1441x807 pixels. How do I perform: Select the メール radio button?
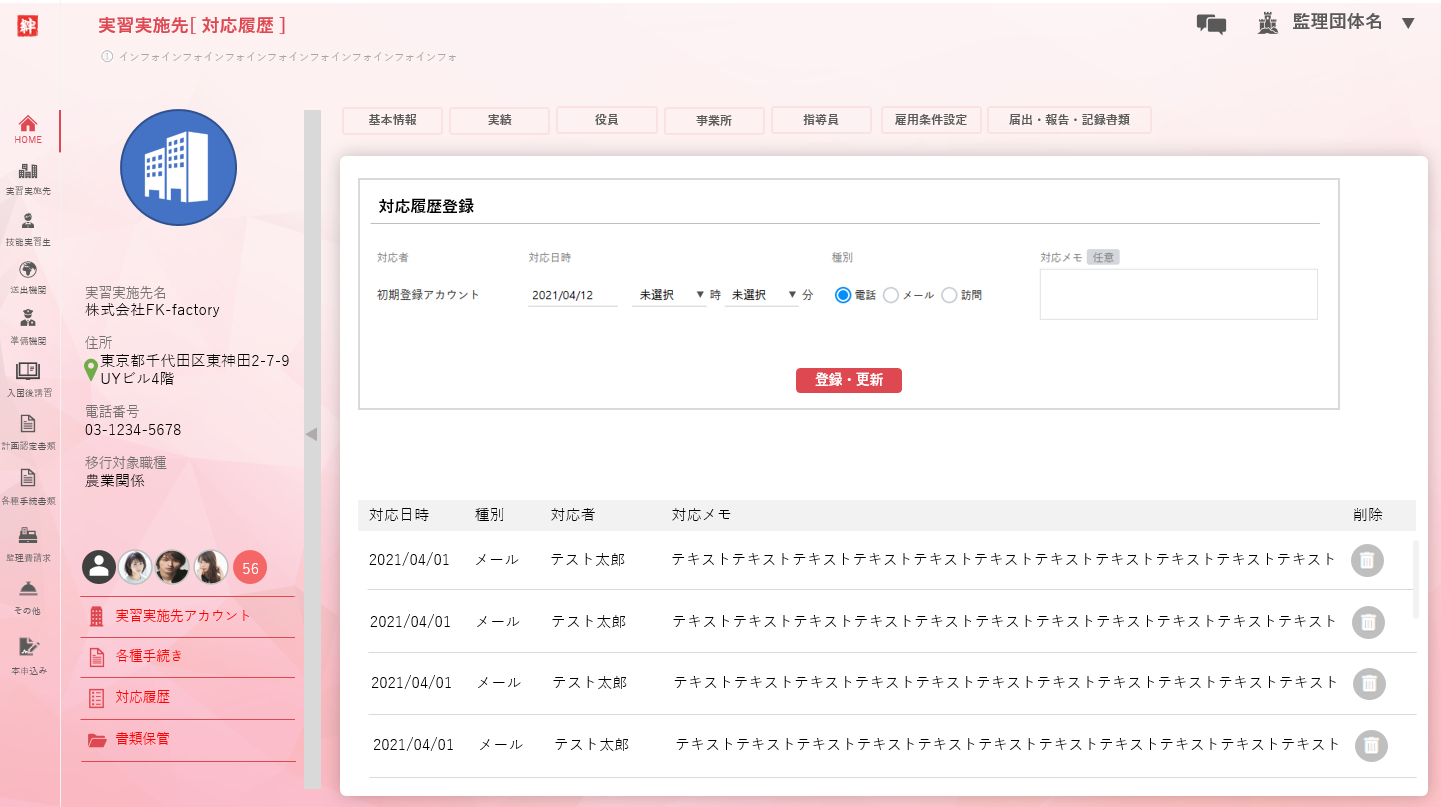[x=891, y=295]
